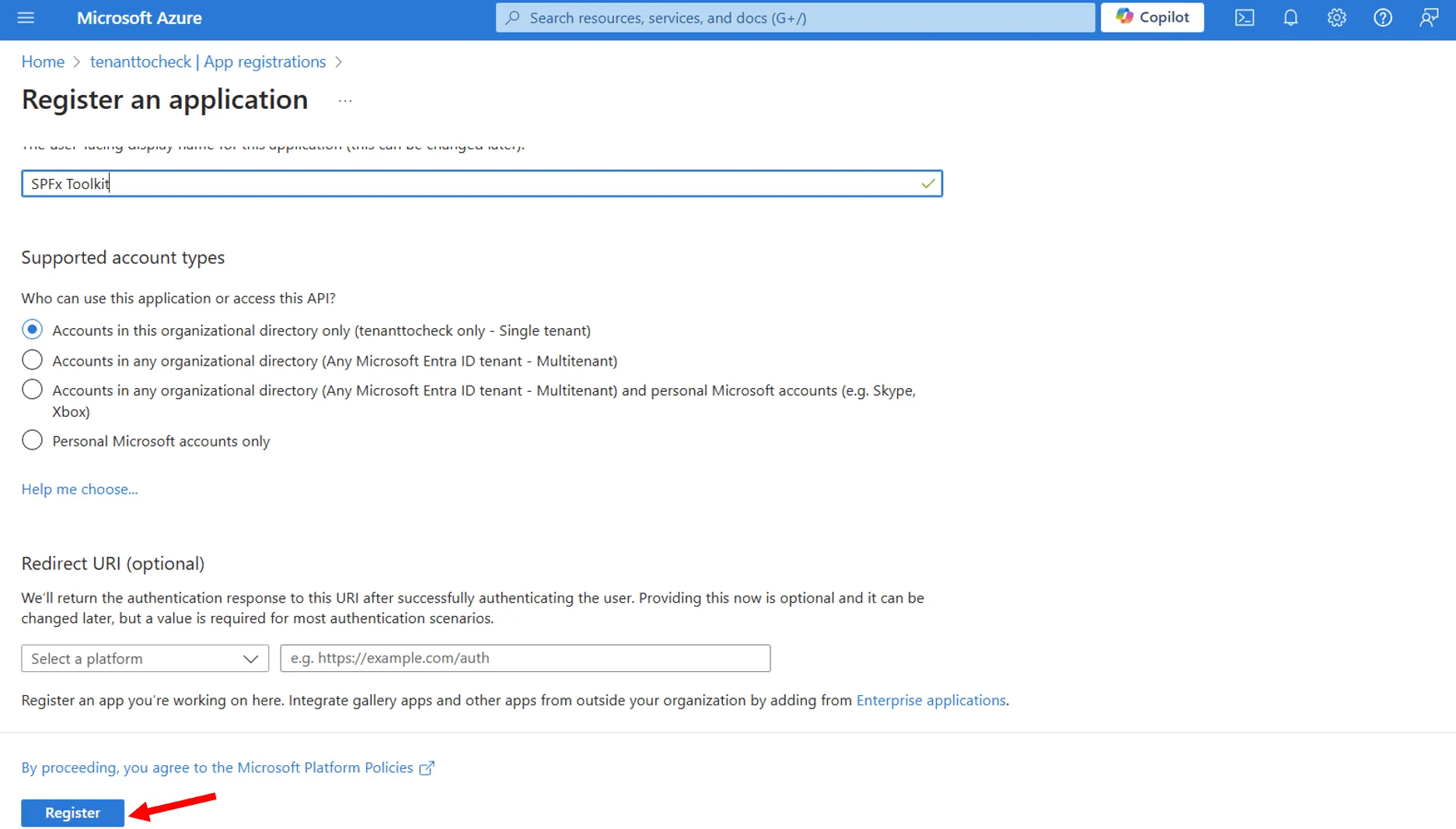1456x829 pixels.
Task: Click the Register button
Action: 72,813
